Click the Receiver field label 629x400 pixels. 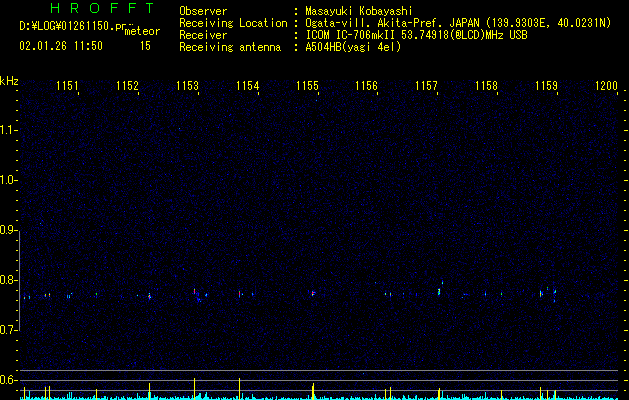pos(203,35)
